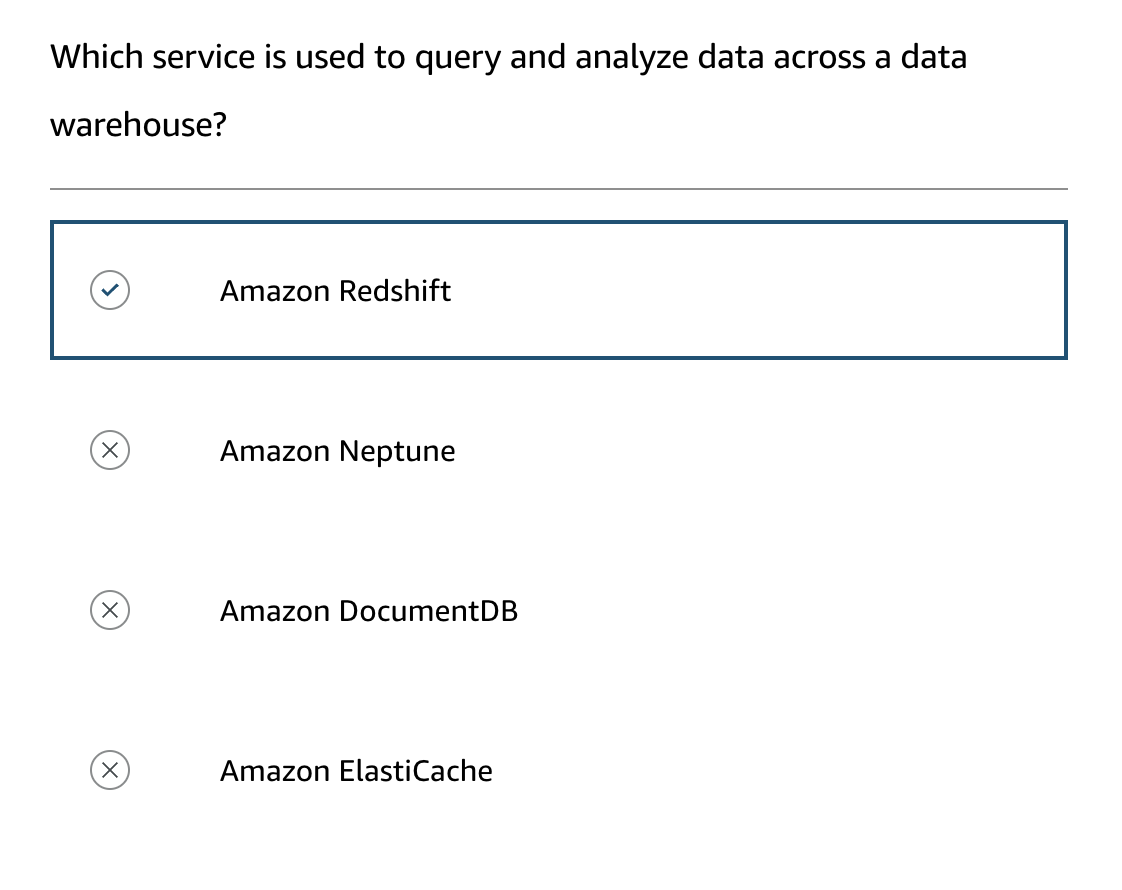
Task: Click the X icon next to Amazon ElastiCache
Action: click(110, 770)
